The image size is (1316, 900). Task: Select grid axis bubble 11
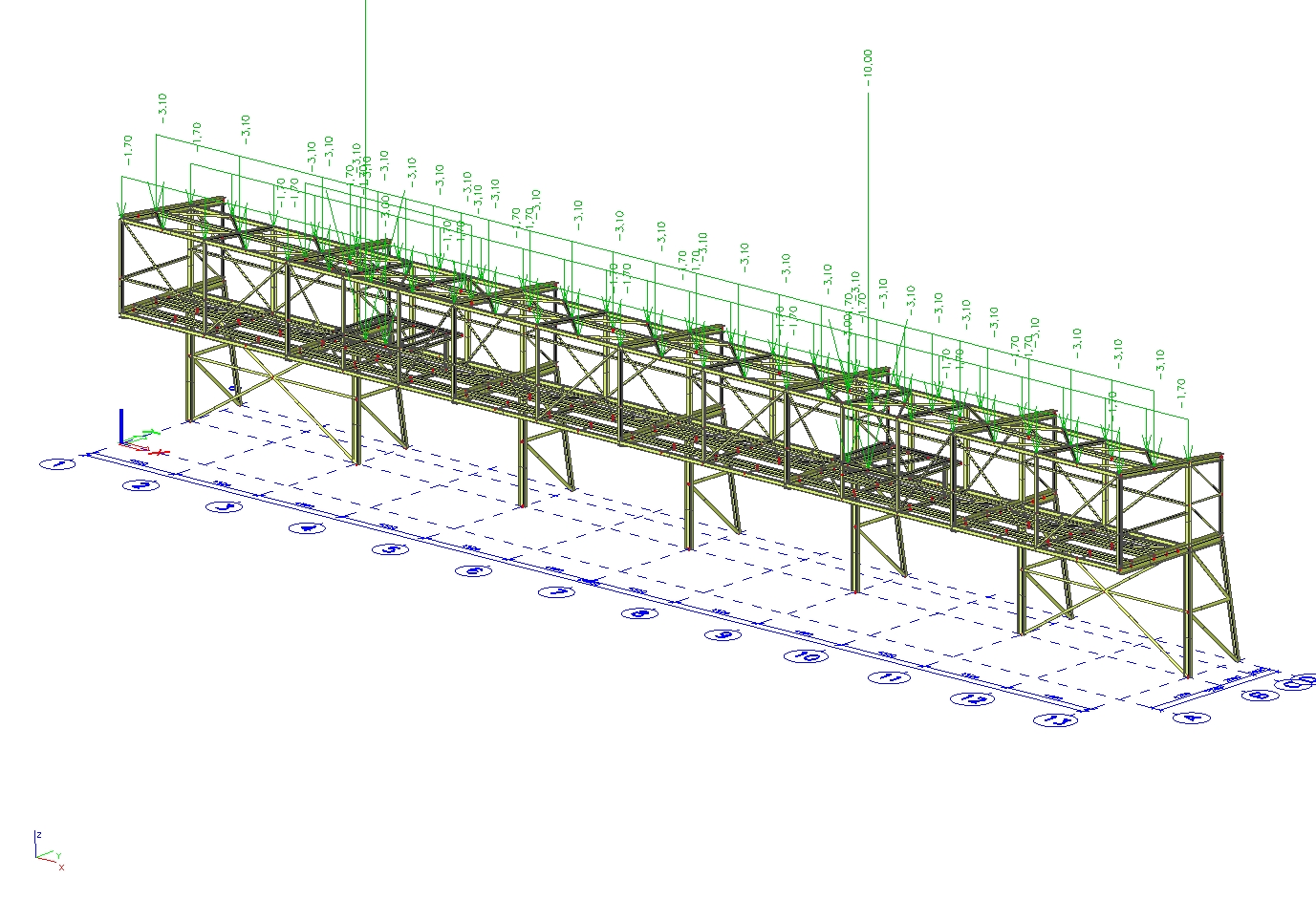[889, 677]
